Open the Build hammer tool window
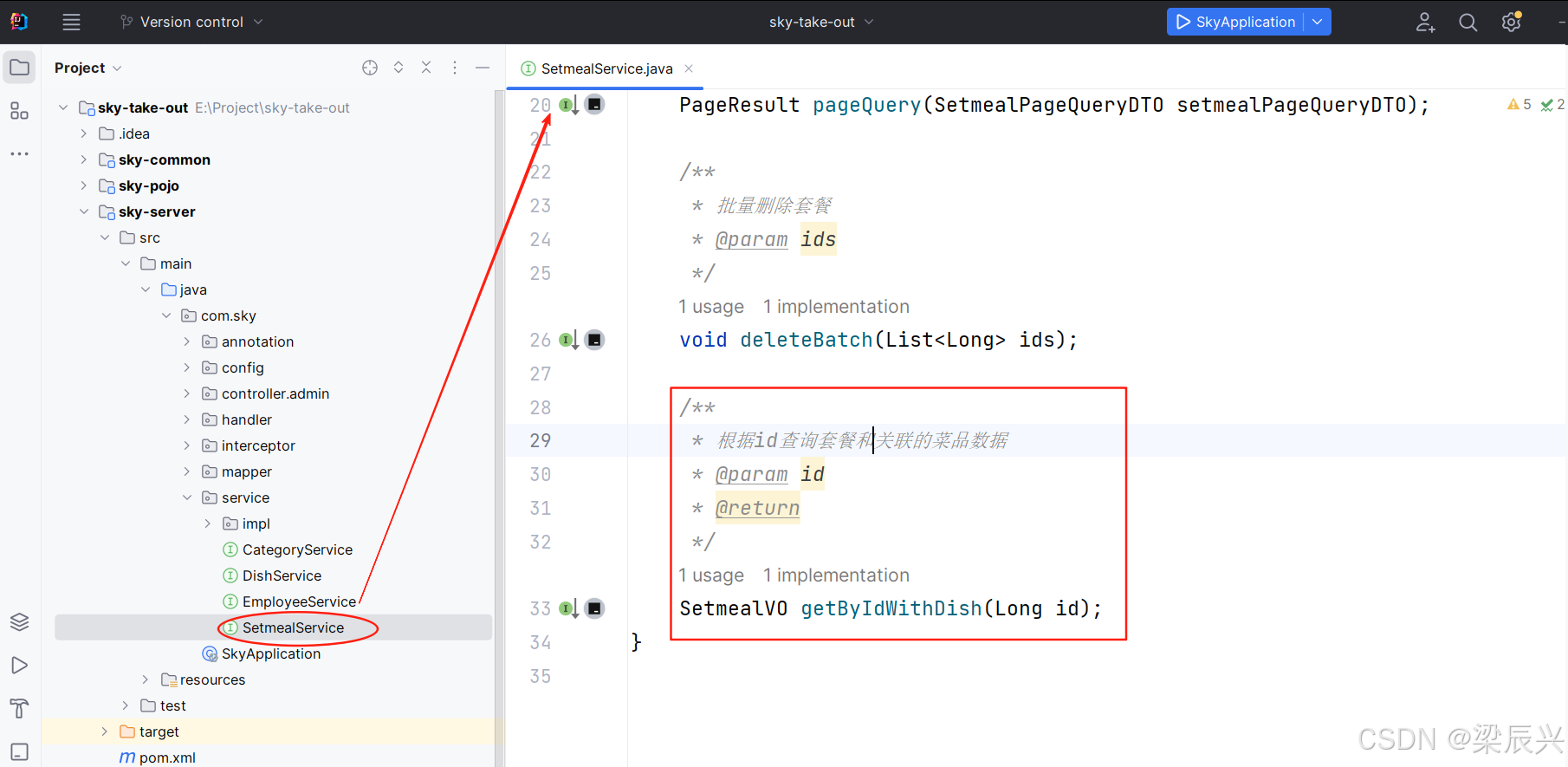1568x767 pixels. tap(19, 709)
